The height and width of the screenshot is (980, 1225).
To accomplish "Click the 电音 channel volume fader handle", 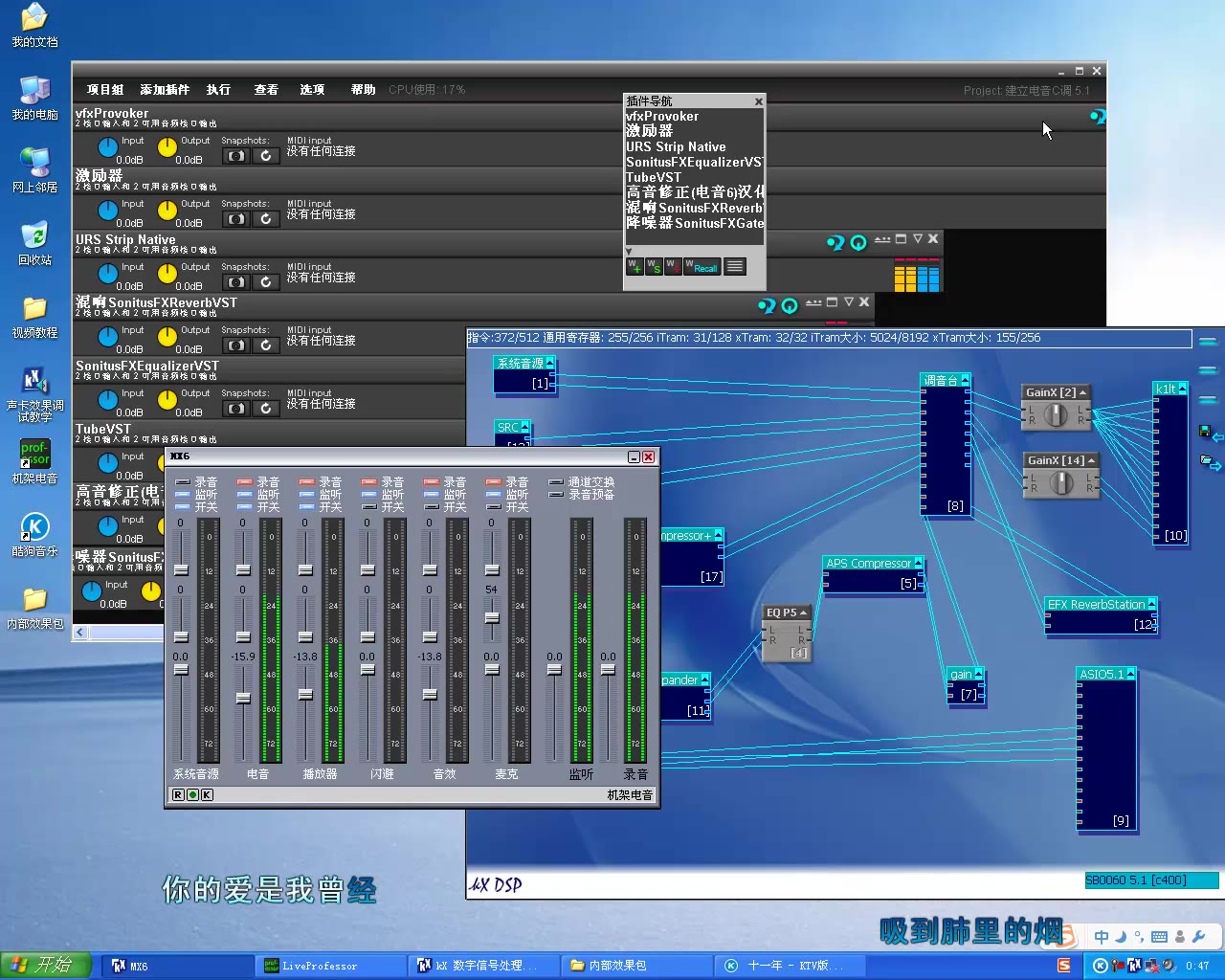I will 243,698.
